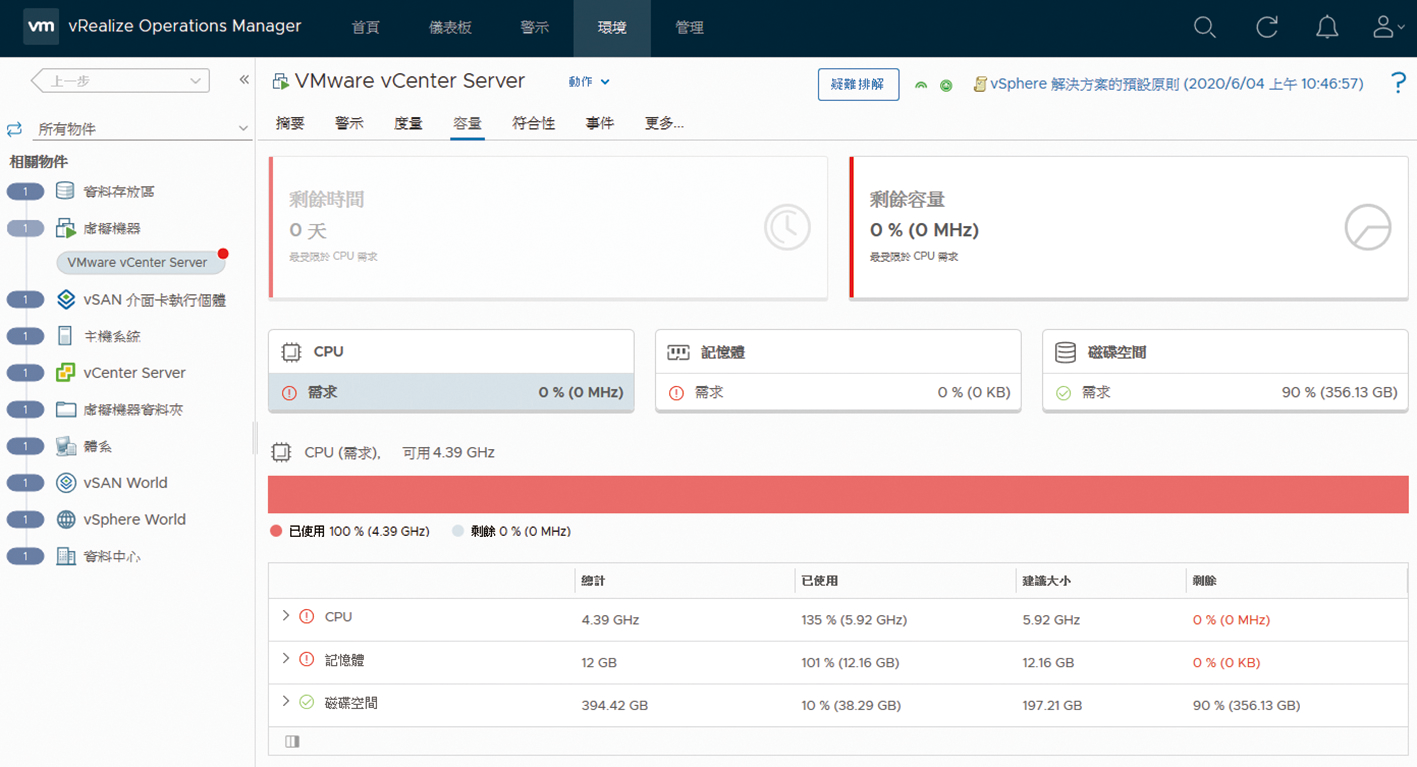Image resolution: width=1417 pixels, height=767 pixels.
Task: Click the policy scroll icon before vSphere 解決方案
Action: point(980,85)
